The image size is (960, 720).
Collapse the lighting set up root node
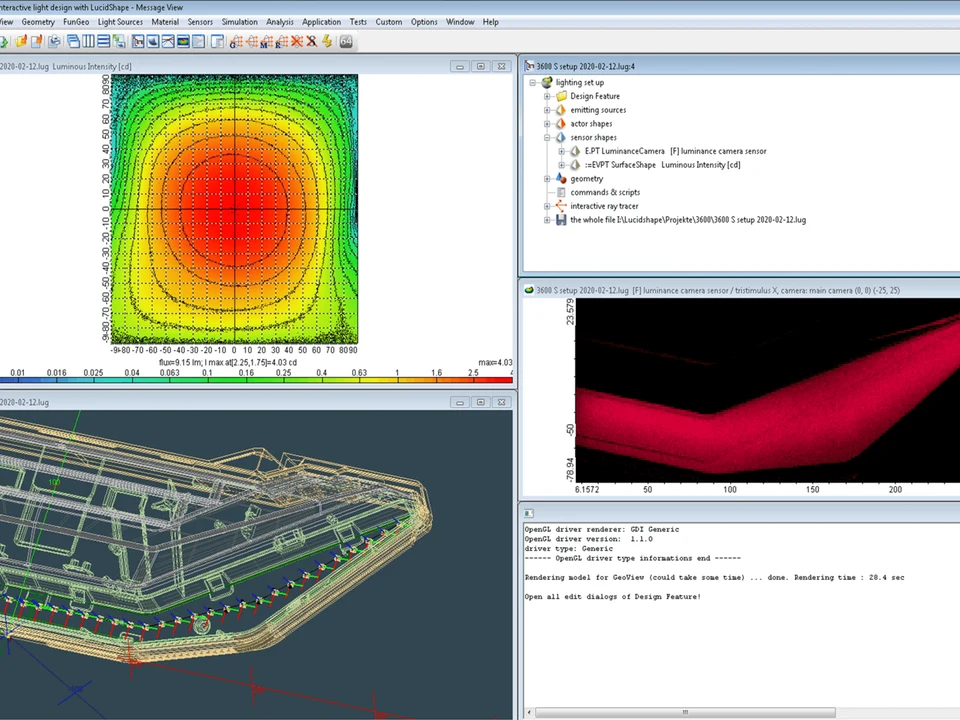click(x=533, y=83)
